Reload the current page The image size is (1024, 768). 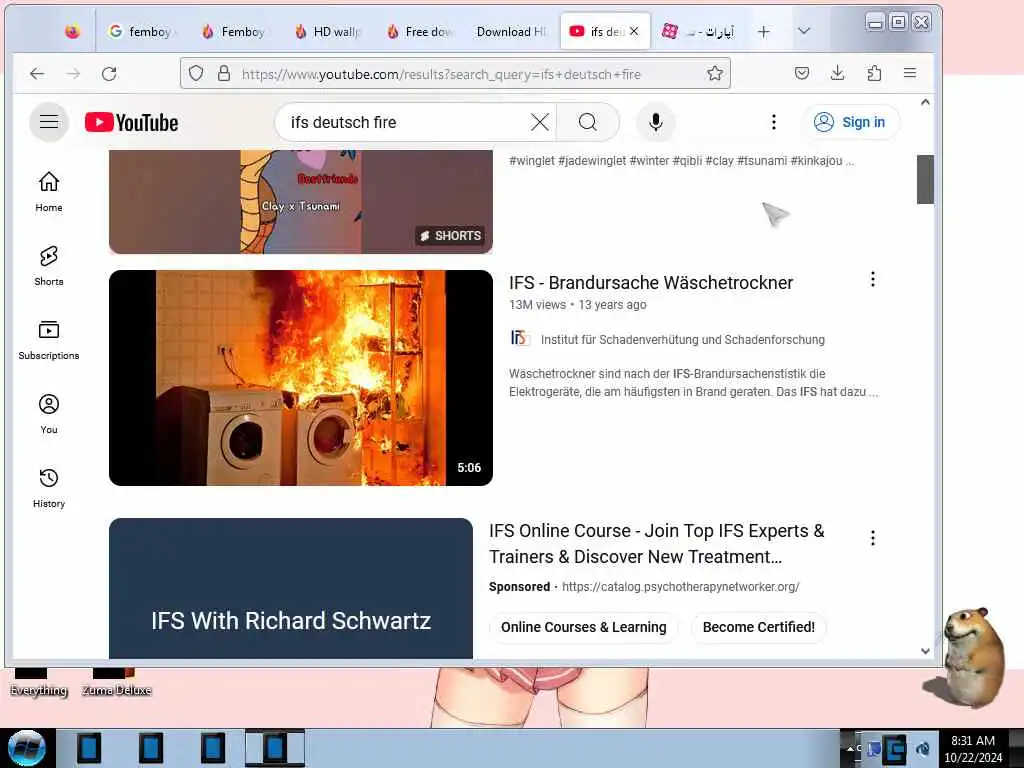[109, 74]
